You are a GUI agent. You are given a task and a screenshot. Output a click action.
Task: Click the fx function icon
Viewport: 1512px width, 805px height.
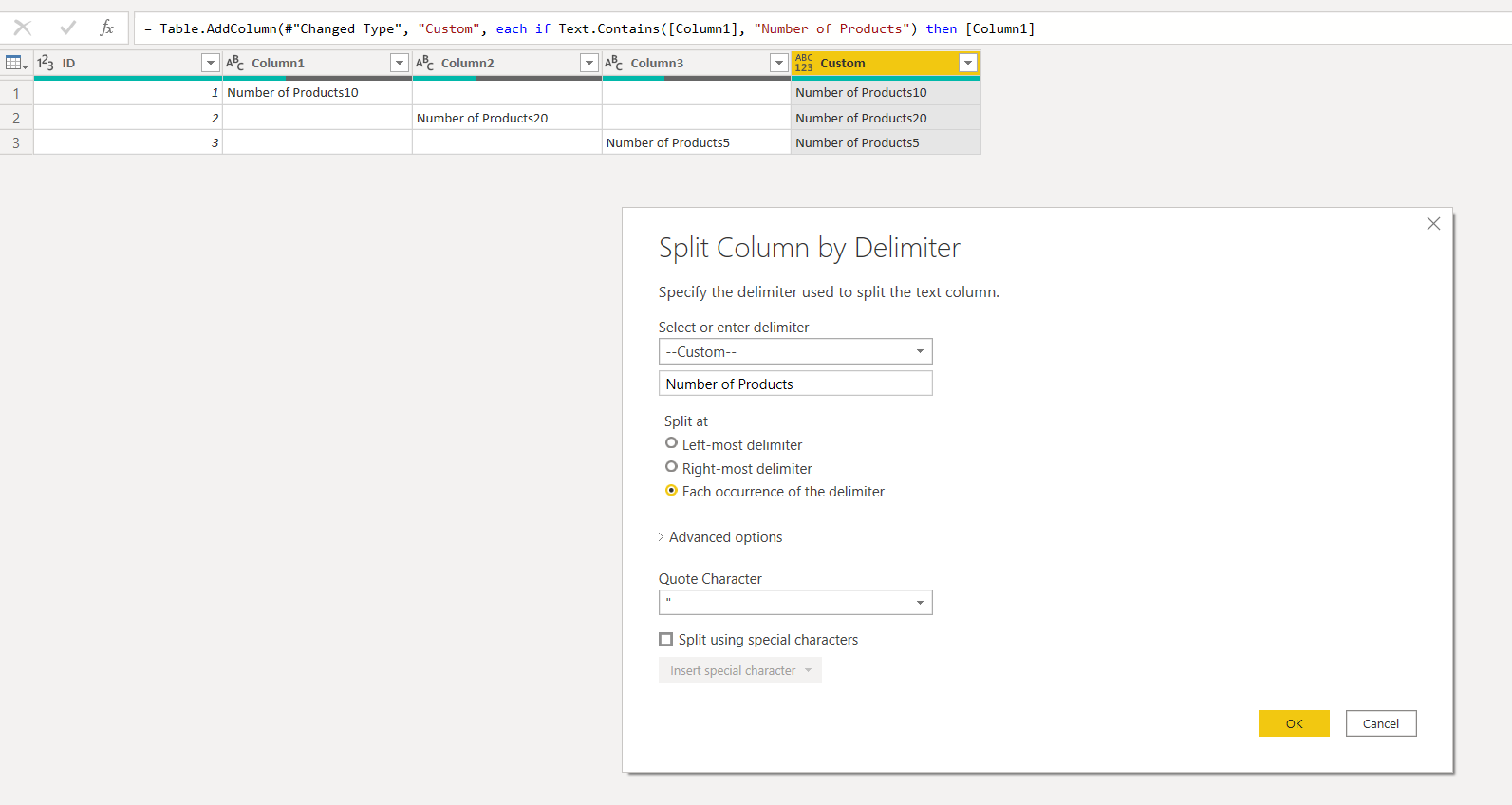[x=107, y=28]
